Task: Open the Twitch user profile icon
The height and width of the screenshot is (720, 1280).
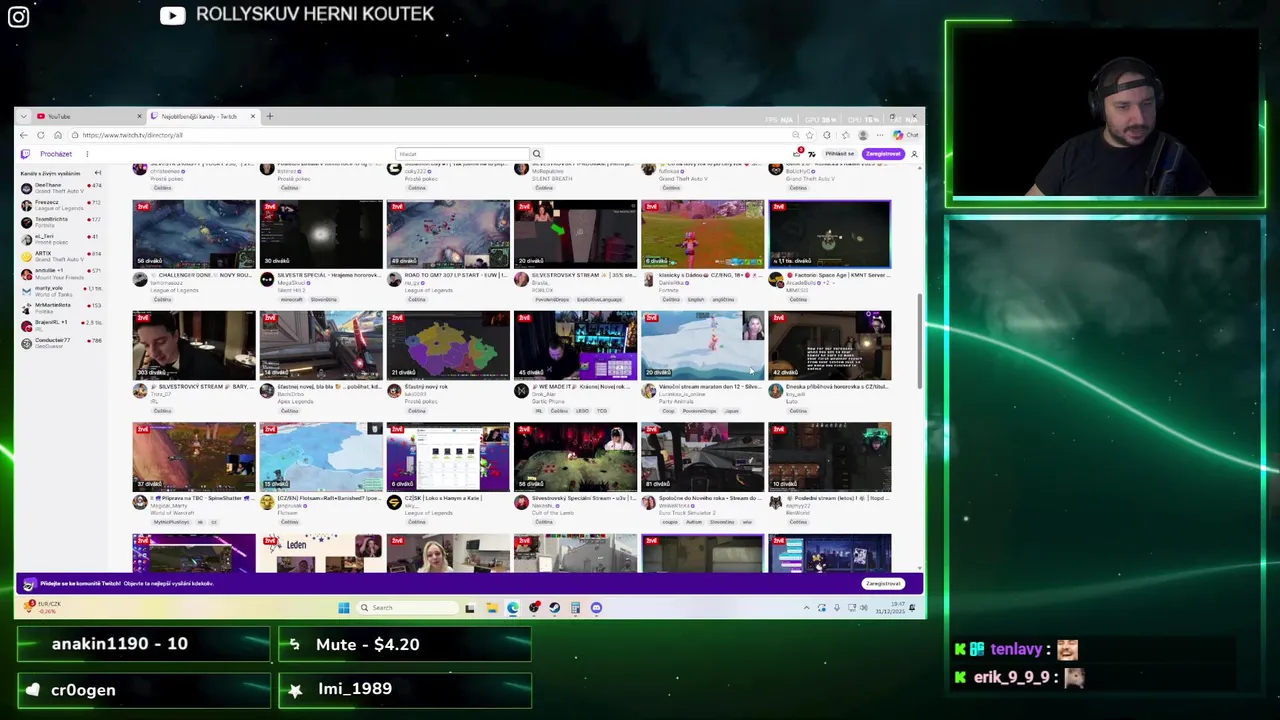Action: [914, 154]
